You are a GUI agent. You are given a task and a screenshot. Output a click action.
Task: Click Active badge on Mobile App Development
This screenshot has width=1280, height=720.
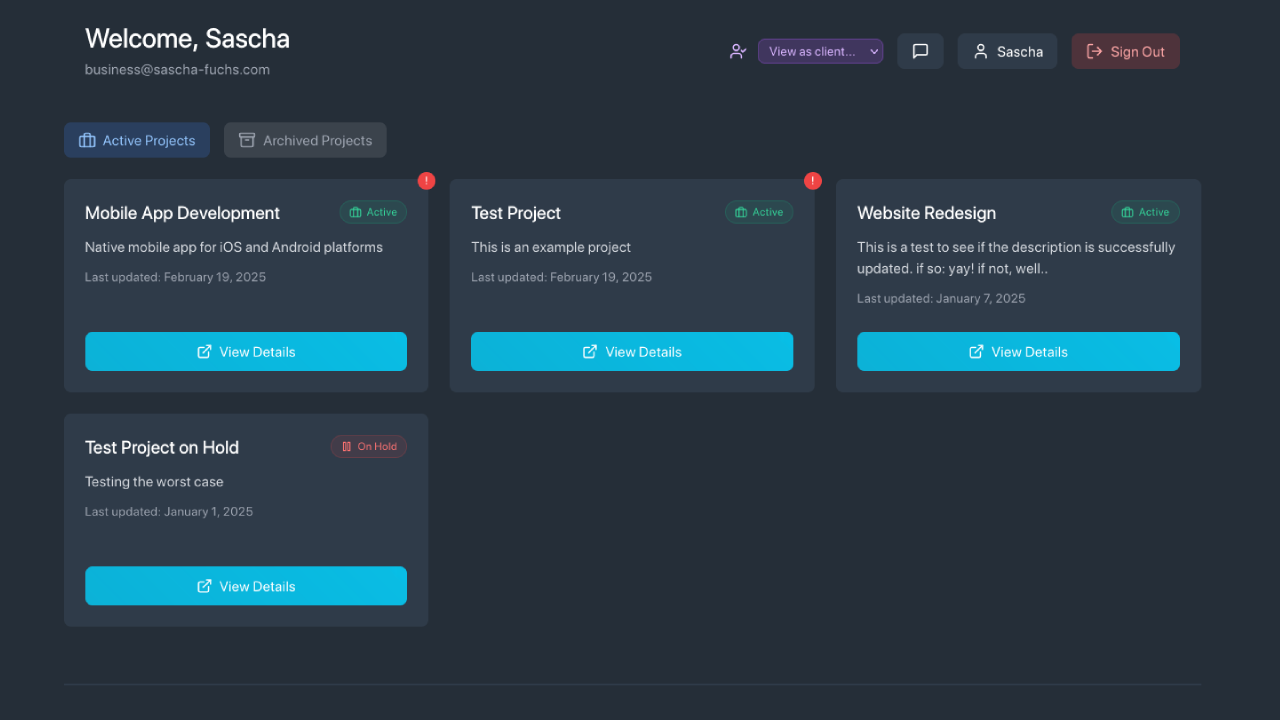click(373, 212)
